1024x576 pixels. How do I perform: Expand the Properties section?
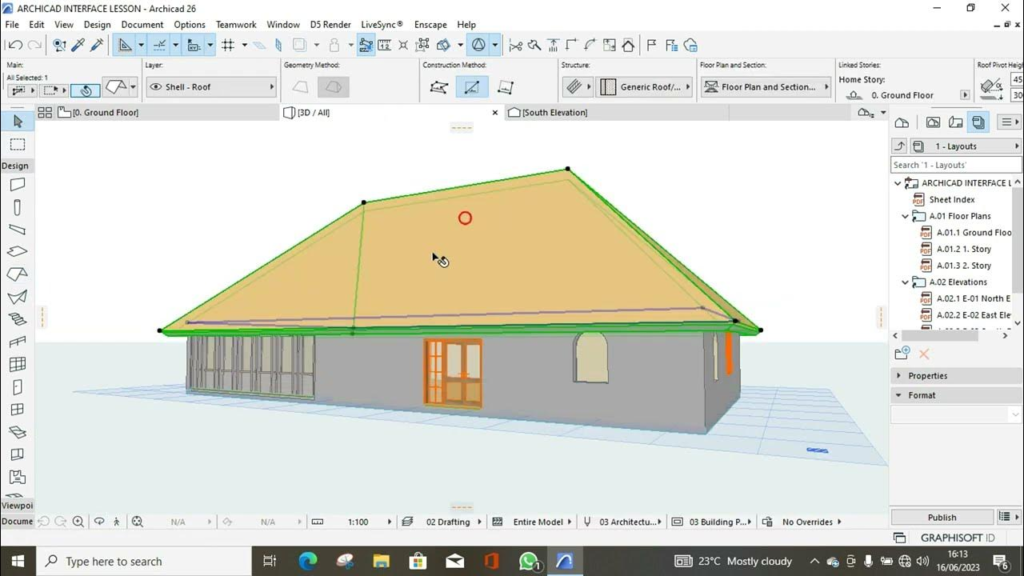[x=899, y=376]
